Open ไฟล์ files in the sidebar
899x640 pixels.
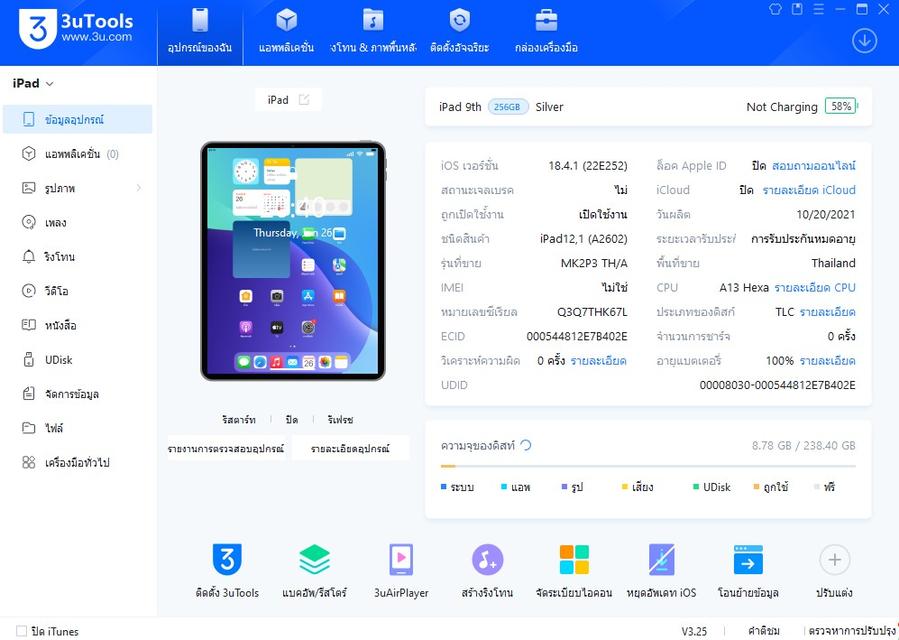tap(77, 428)
